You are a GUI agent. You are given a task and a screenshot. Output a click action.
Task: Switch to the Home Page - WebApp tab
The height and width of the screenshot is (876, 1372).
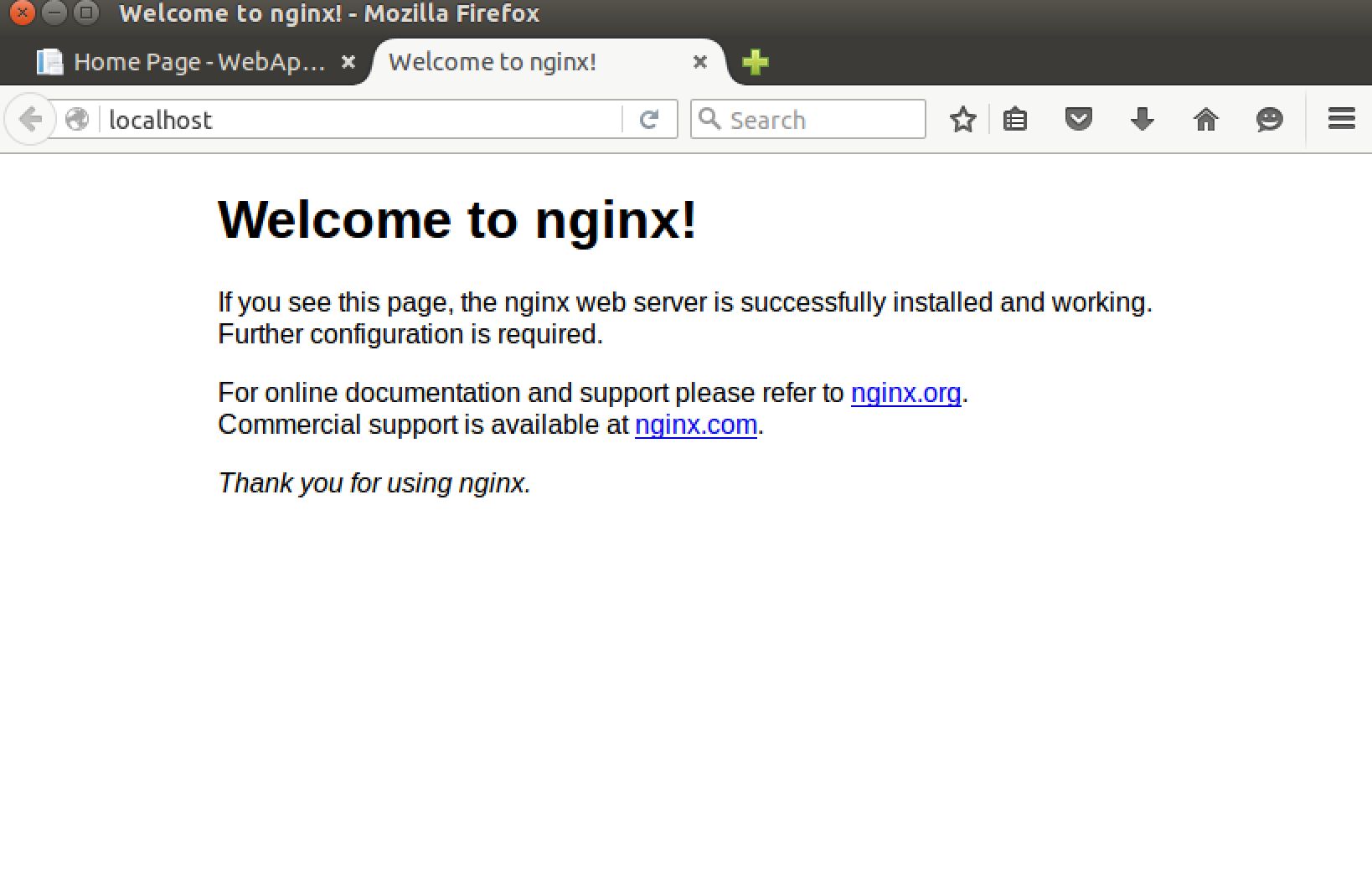click(196, 62)
